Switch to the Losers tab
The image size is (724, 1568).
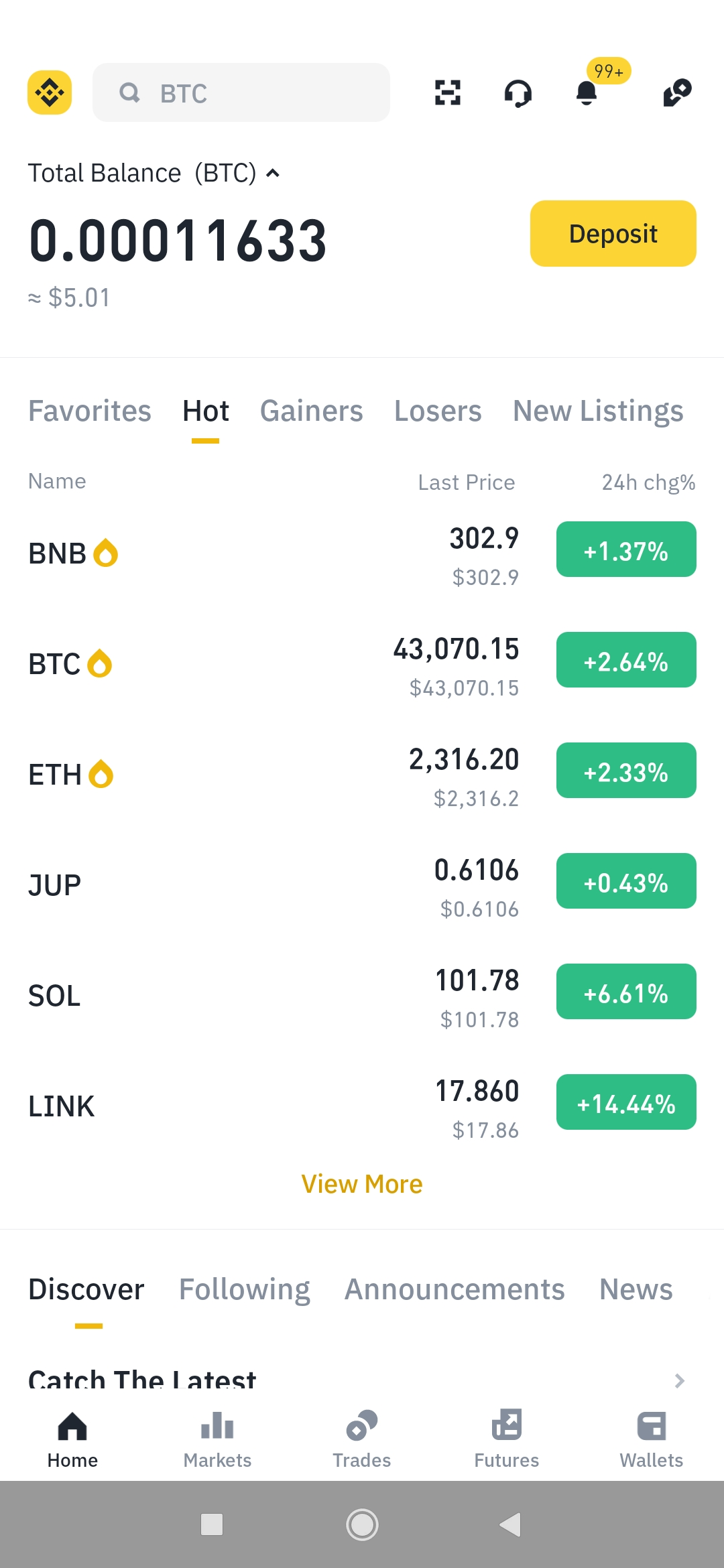point(438,411)
